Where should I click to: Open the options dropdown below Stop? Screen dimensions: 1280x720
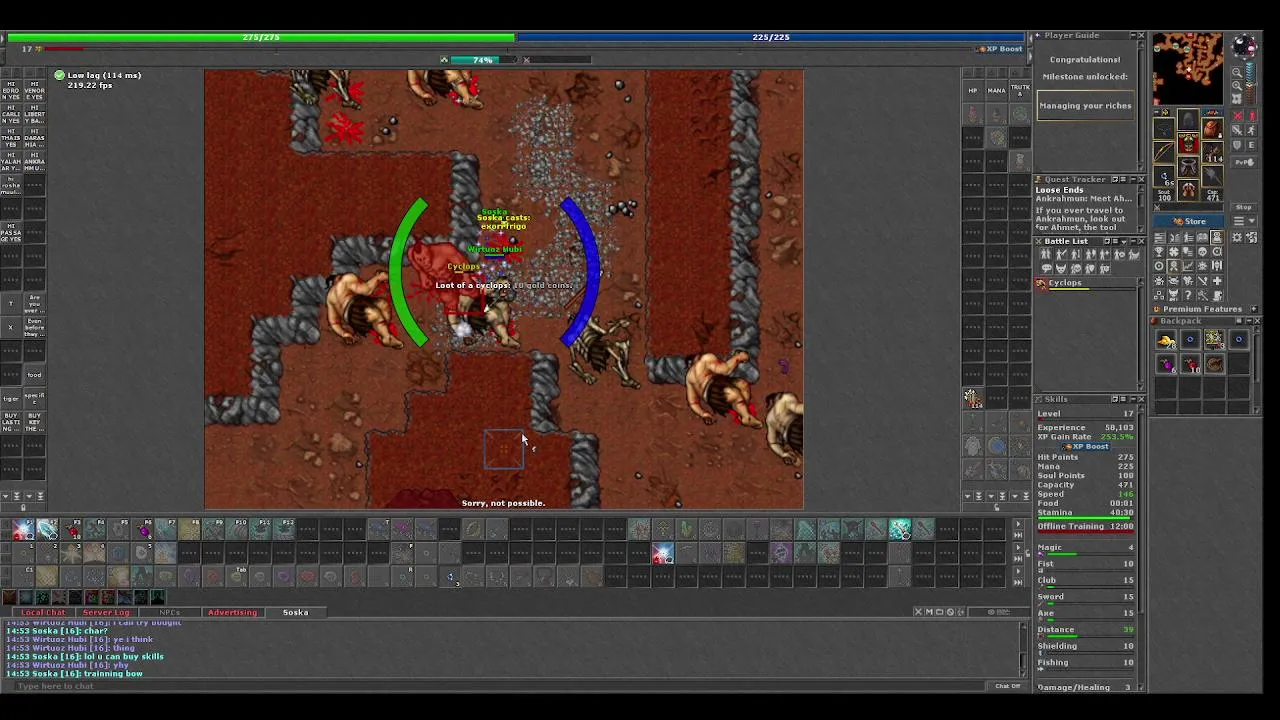click(1243, 221)
